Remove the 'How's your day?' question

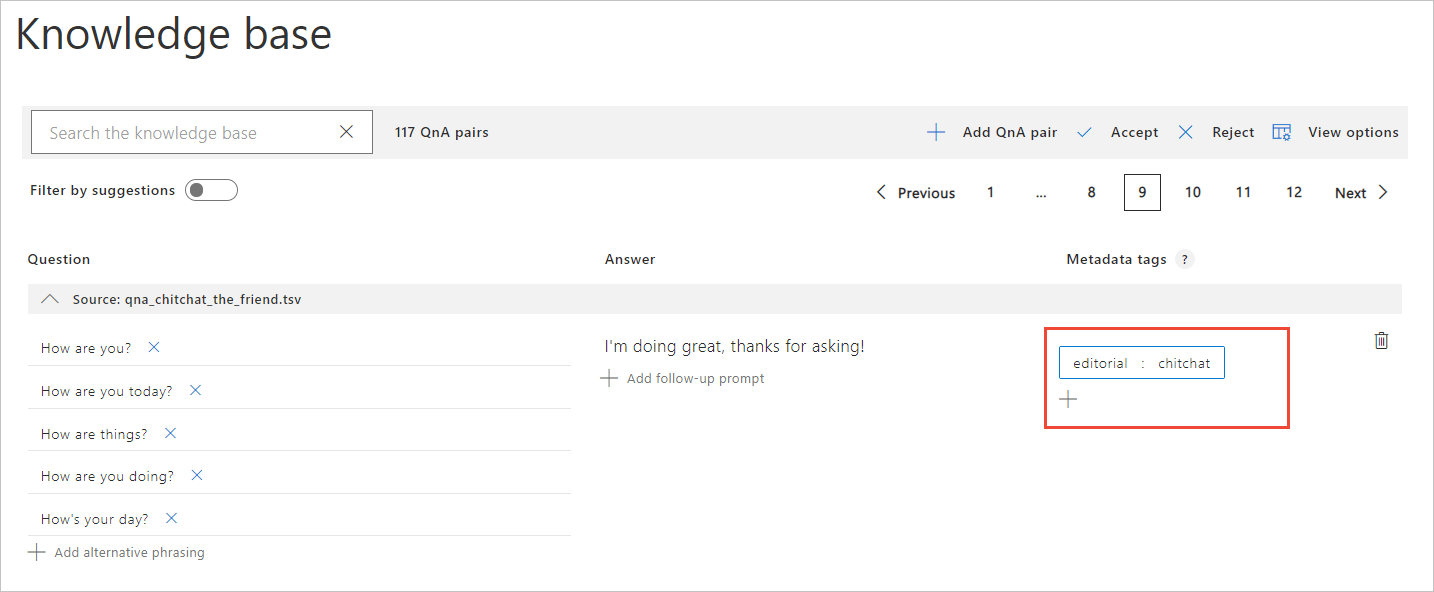click(171, 518)
